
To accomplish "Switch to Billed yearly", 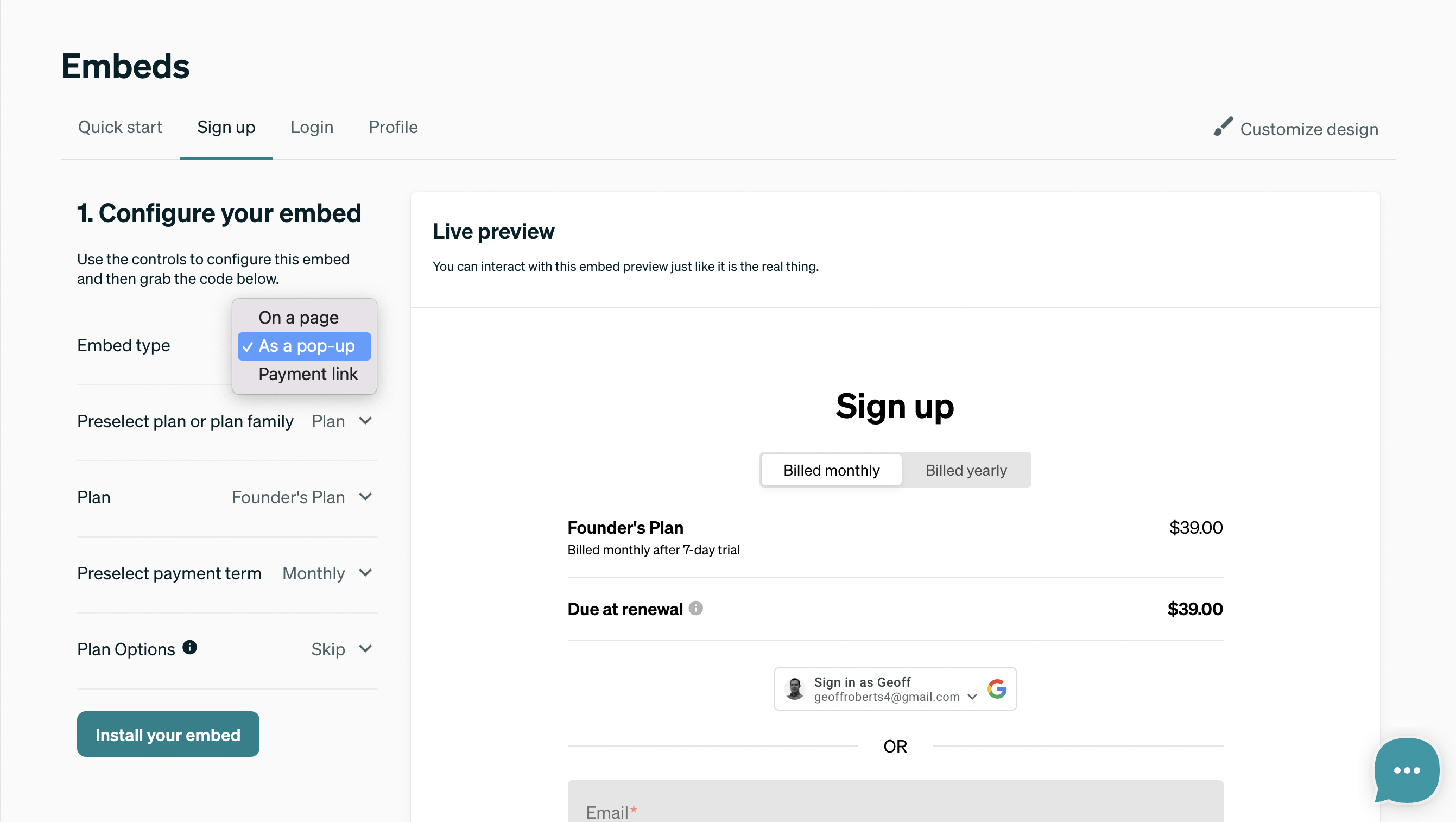I will click(966, 470).
